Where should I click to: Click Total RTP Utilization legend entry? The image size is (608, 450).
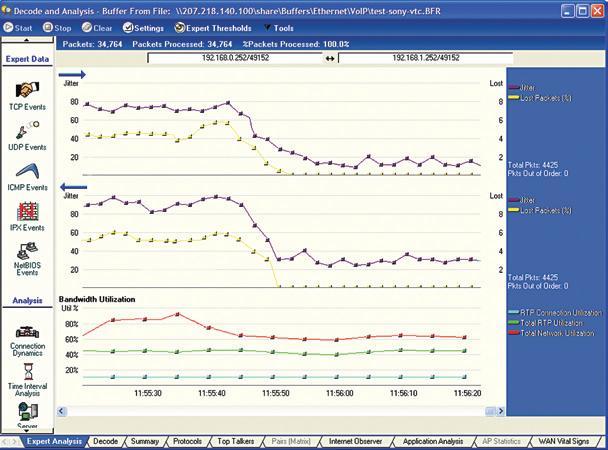pos(545,322)
